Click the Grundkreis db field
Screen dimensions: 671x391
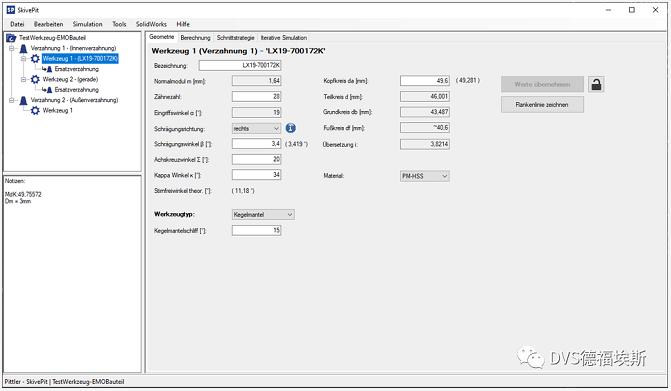[x=425, y=112]
